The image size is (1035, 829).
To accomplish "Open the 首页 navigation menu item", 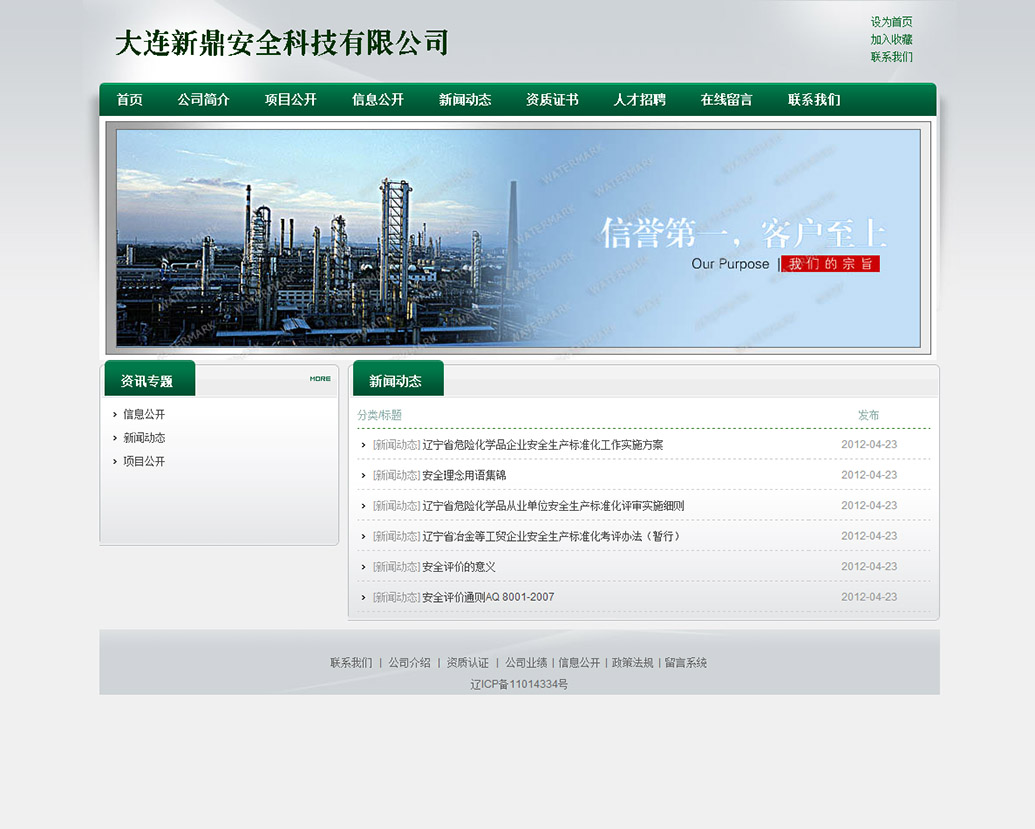I will 129,100.
